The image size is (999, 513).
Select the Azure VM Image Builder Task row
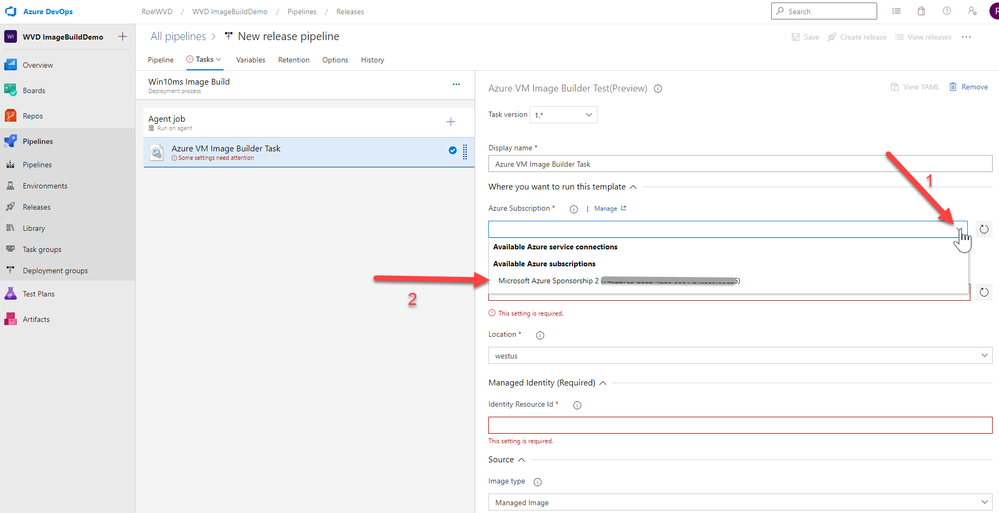pos(309,152)
